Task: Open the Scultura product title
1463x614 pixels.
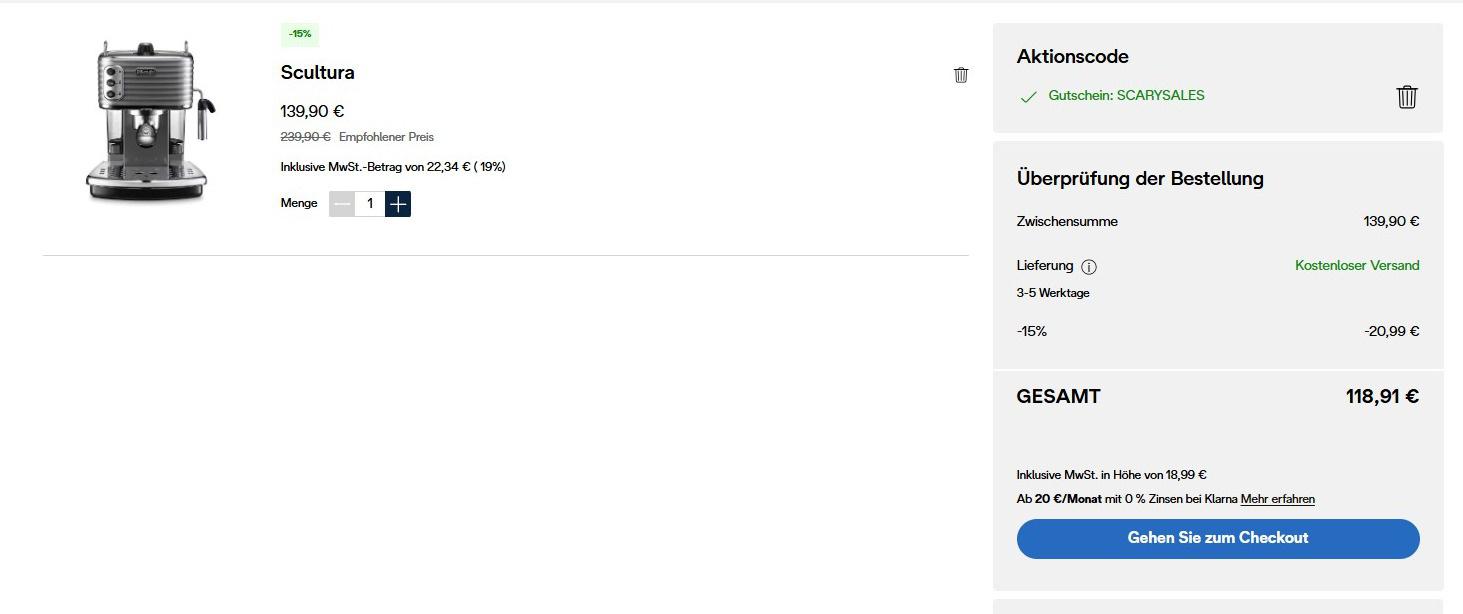Action: [317, 72]
